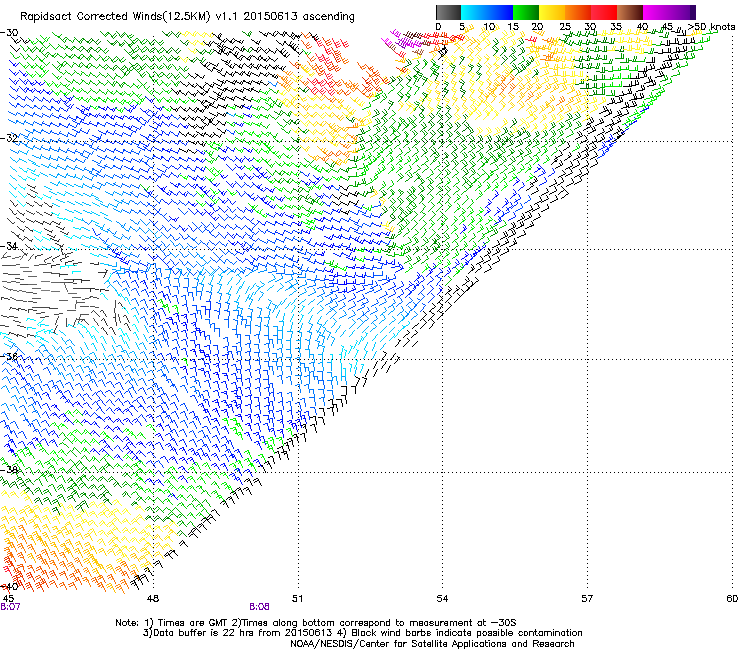Click the 'Black wind barbs indicate possible contamination' note

[x=461, y=633]
